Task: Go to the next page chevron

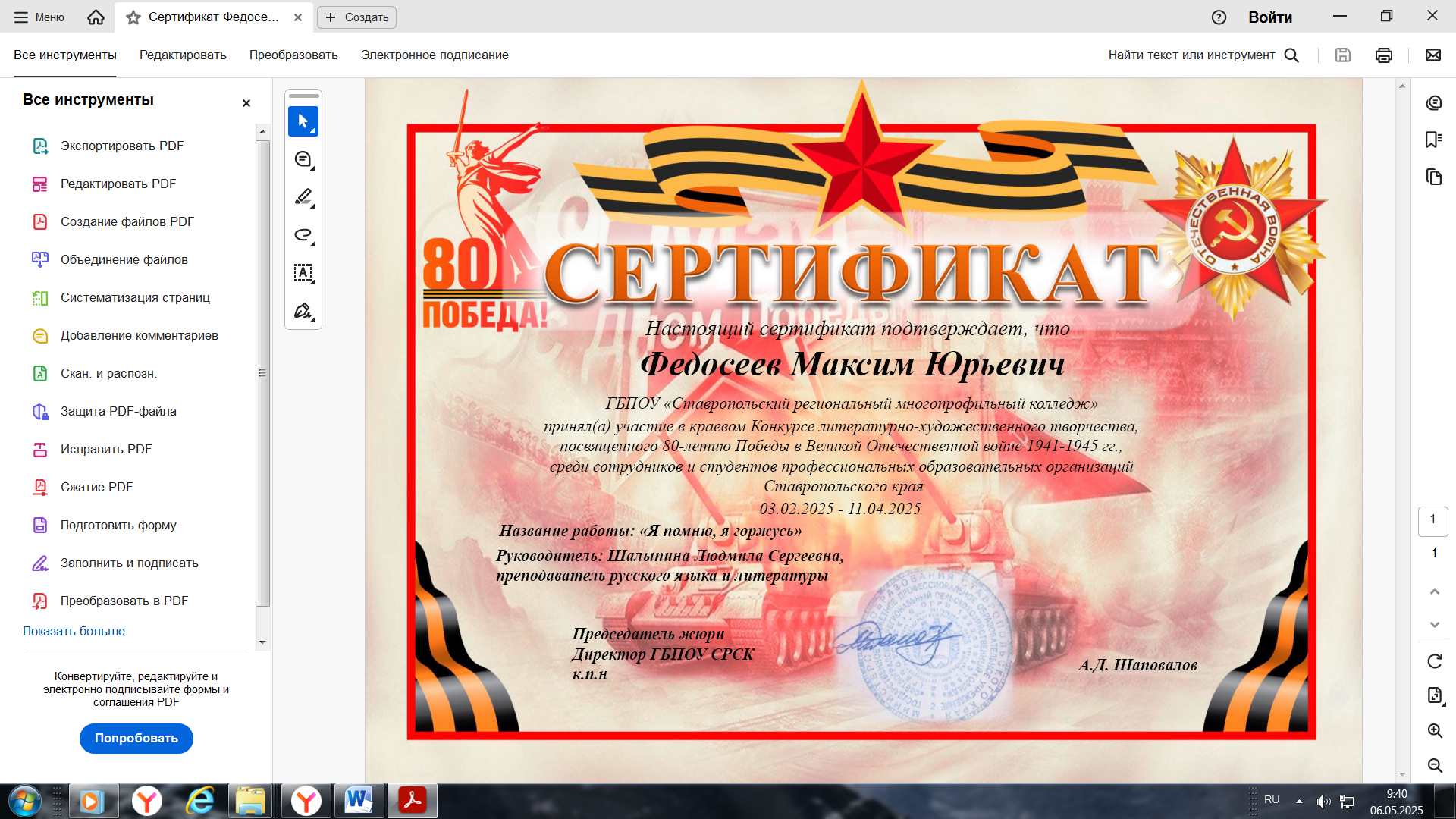Action: pos(1435,625)
